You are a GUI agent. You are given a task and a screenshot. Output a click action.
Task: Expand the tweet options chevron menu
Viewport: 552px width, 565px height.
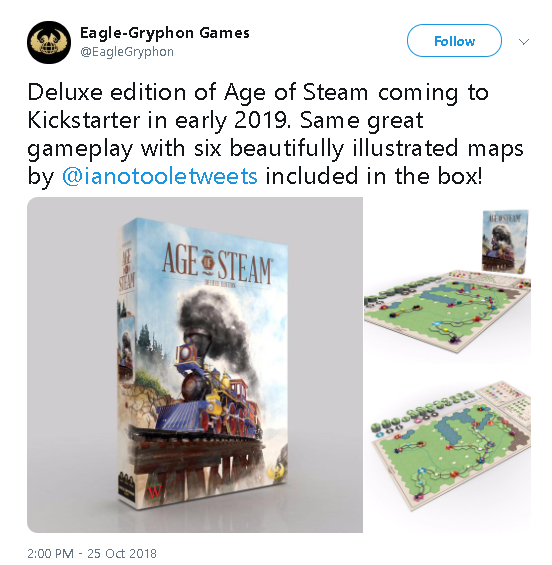tap(524, 41)
